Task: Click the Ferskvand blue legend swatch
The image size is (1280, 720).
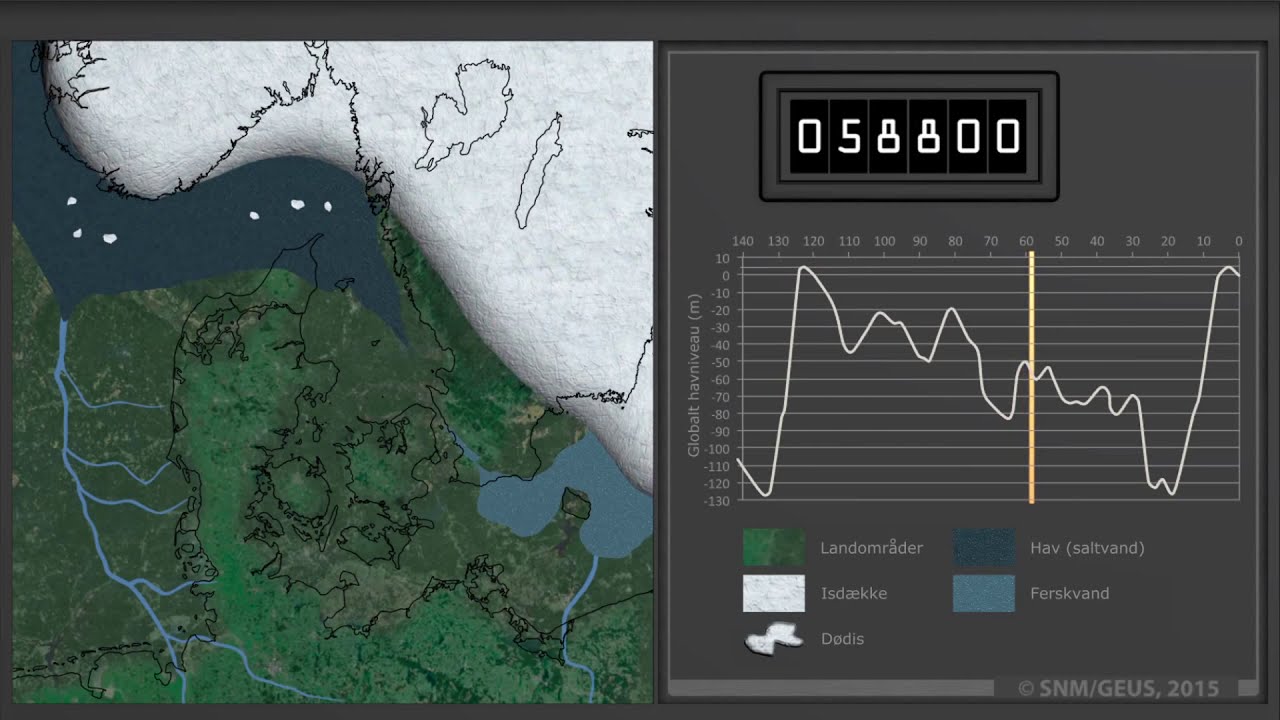Action: [x=984, y=593]
